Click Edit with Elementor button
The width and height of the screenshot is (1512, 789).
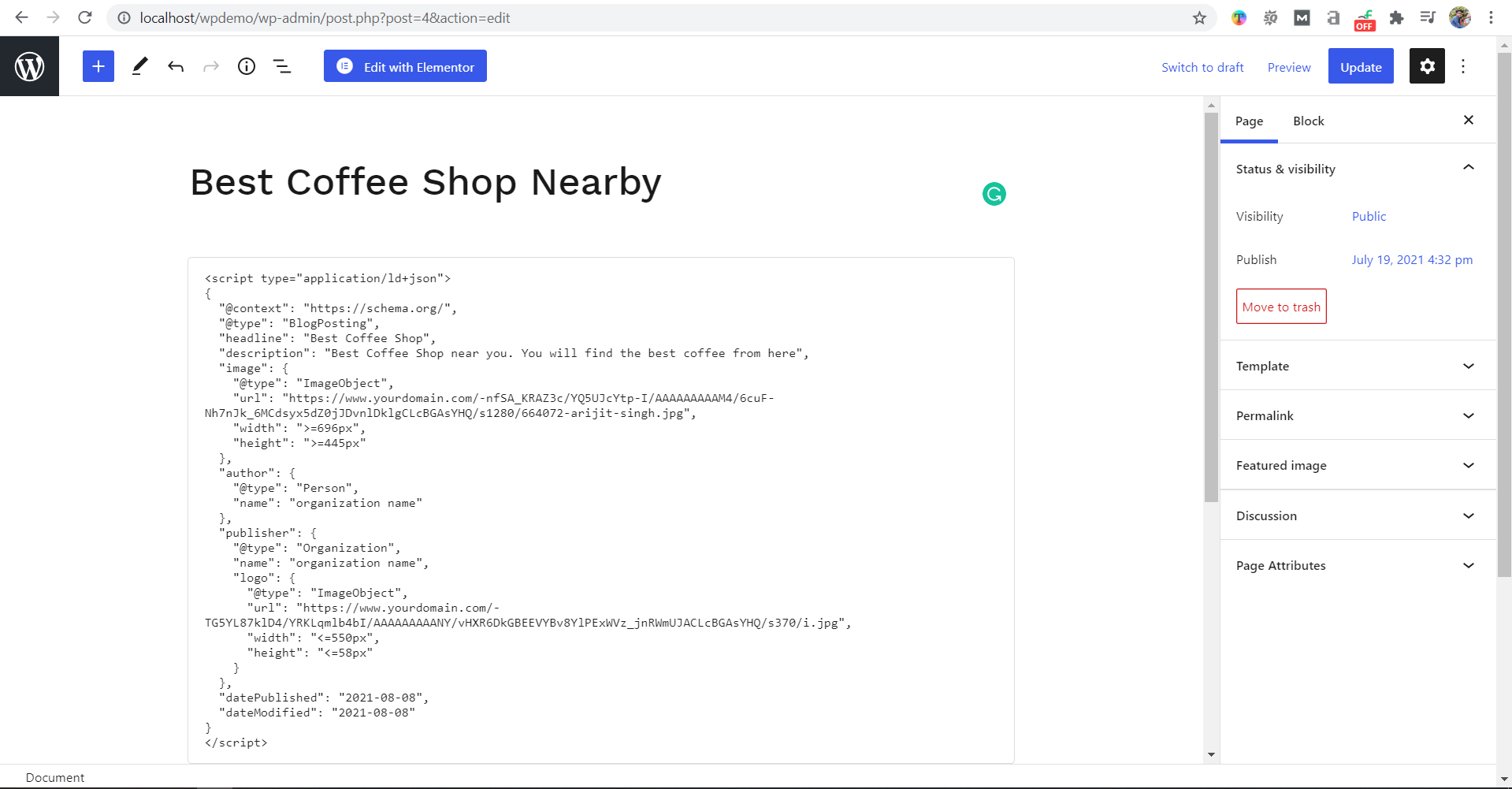point(405,66)
